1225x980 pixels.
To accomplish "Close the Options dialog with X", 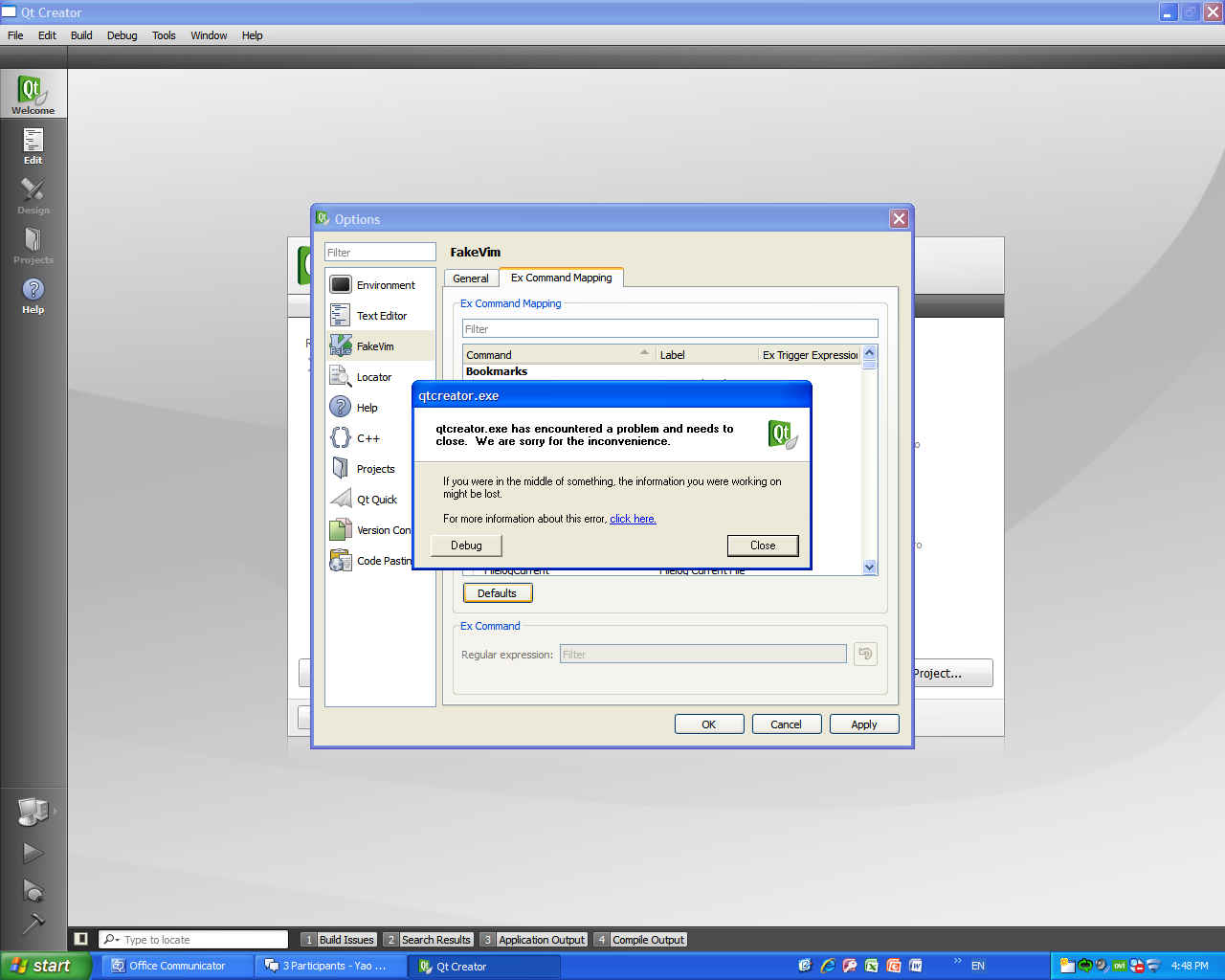I will coord(899,218).
